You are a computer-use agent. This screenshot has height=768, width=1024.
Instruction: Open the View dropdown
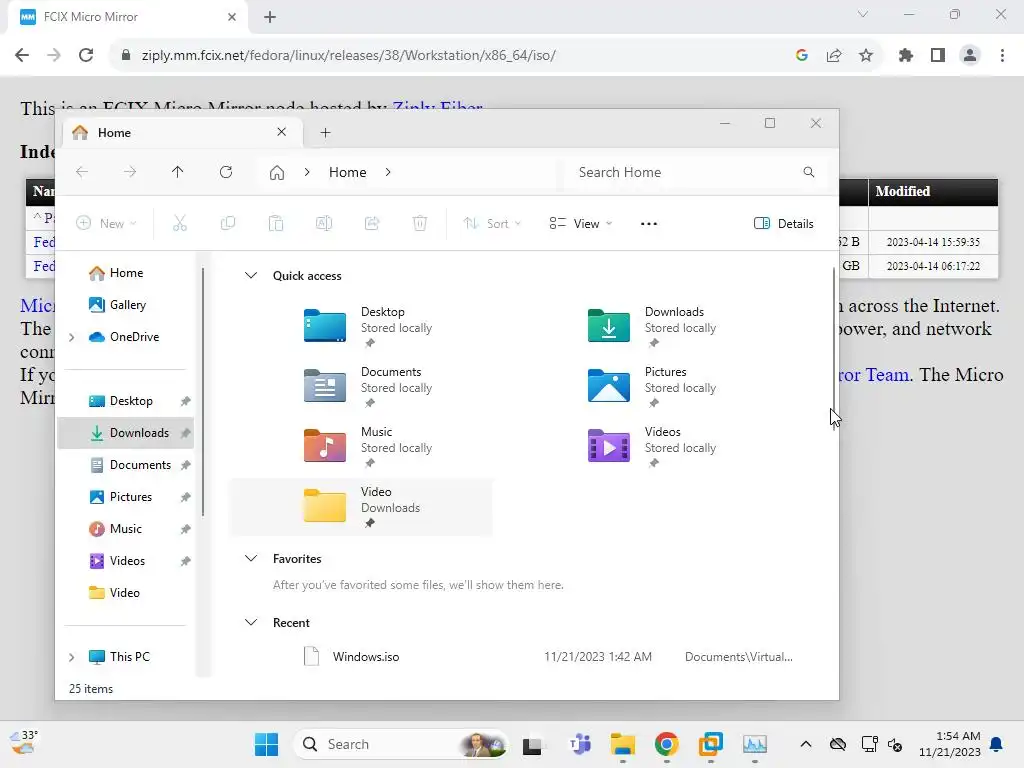[581, 223]
